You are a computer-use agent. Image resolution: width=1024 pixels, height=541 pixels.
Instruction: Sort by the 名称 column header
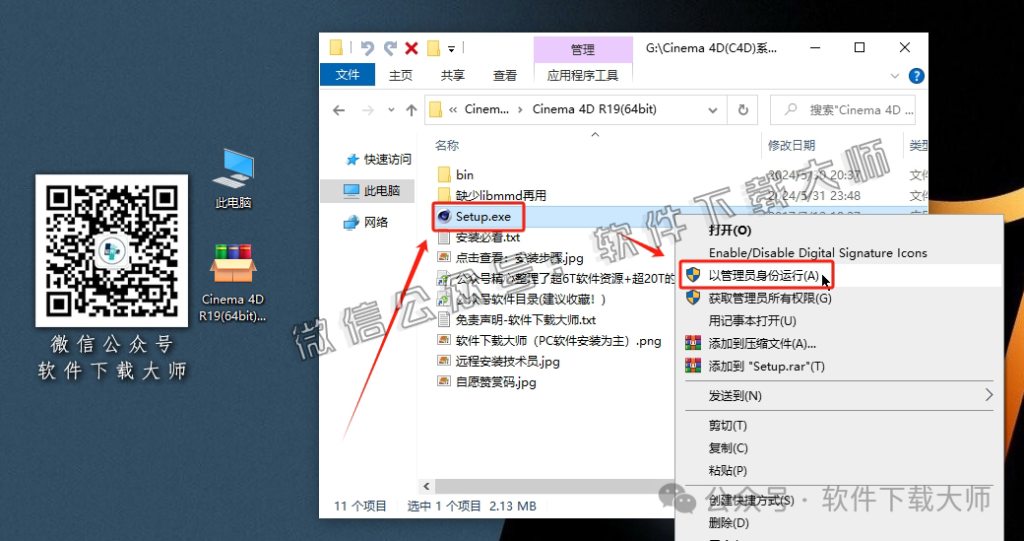click(x=447, y=145)
